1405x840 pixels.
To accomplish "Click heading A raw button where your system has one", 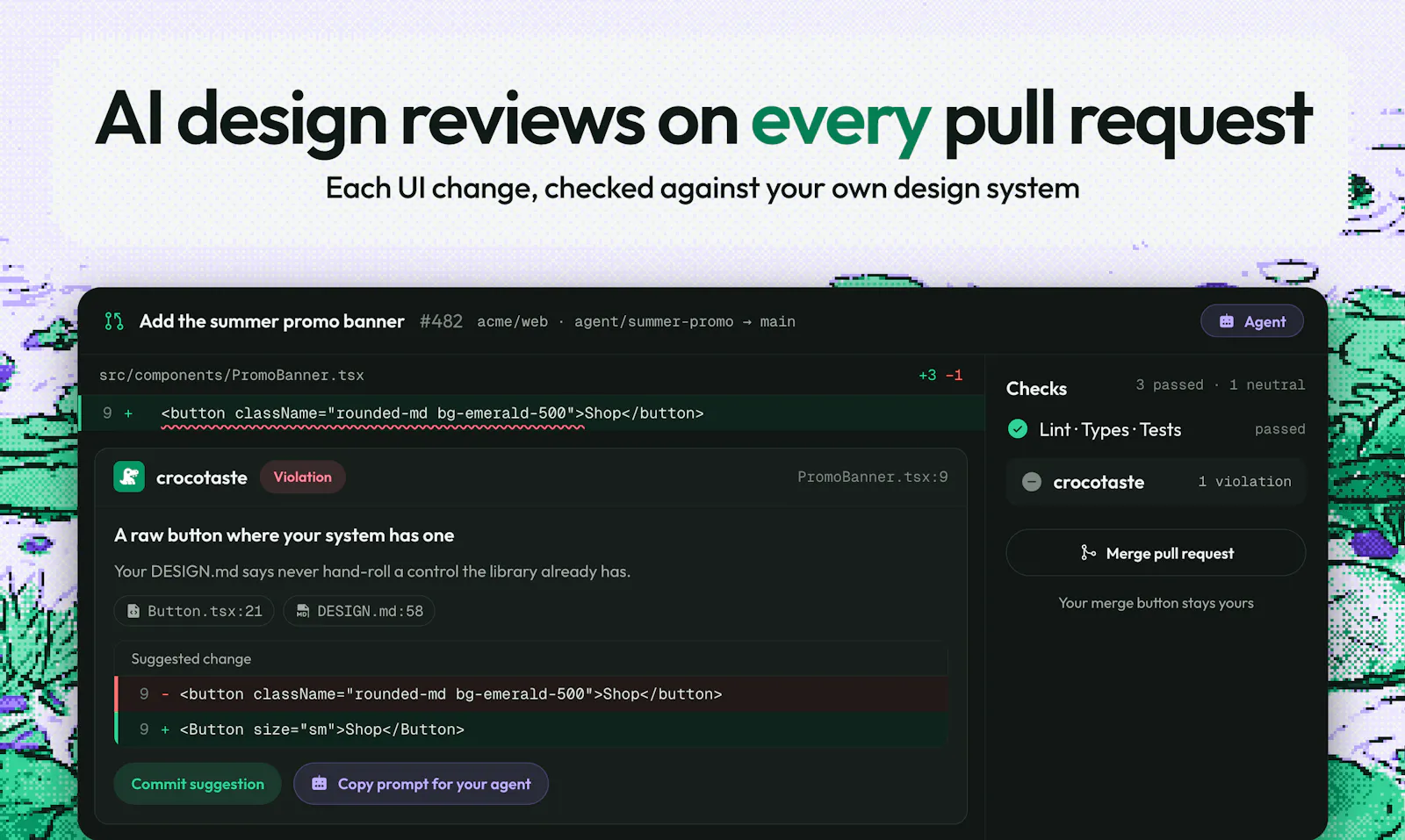I will pyautogui.click(x=285, y=535).
